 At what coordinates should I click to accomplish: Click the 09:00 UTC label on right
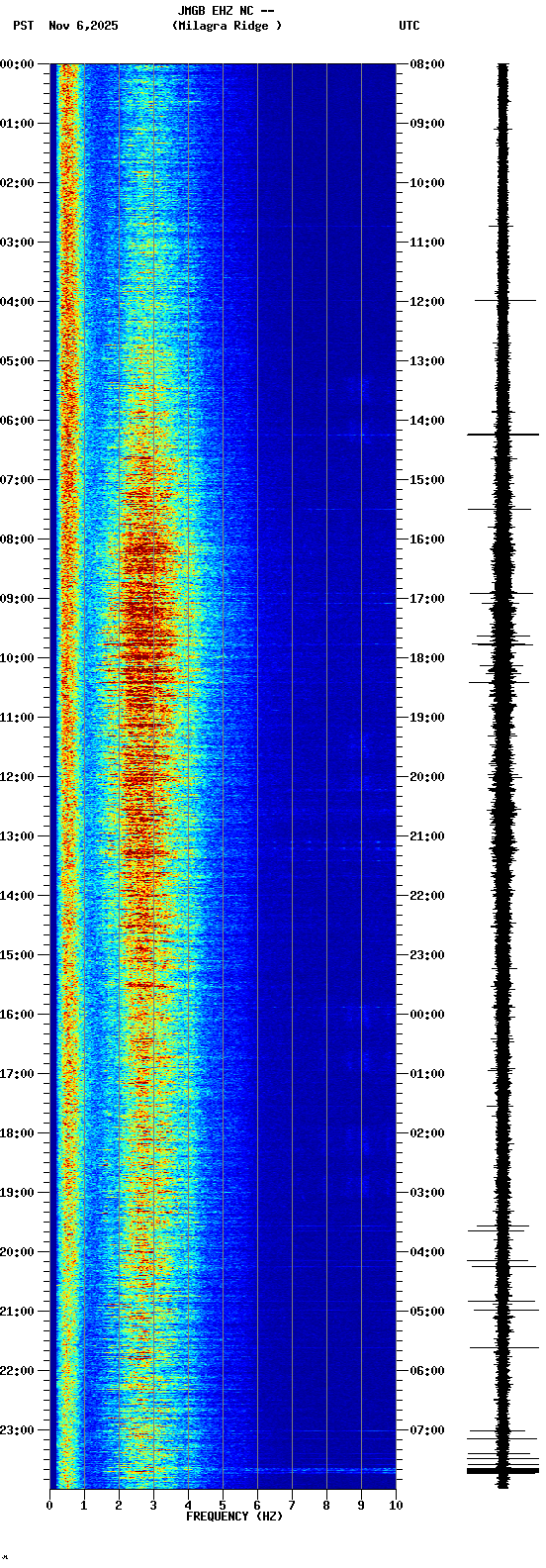coord(426,124)
